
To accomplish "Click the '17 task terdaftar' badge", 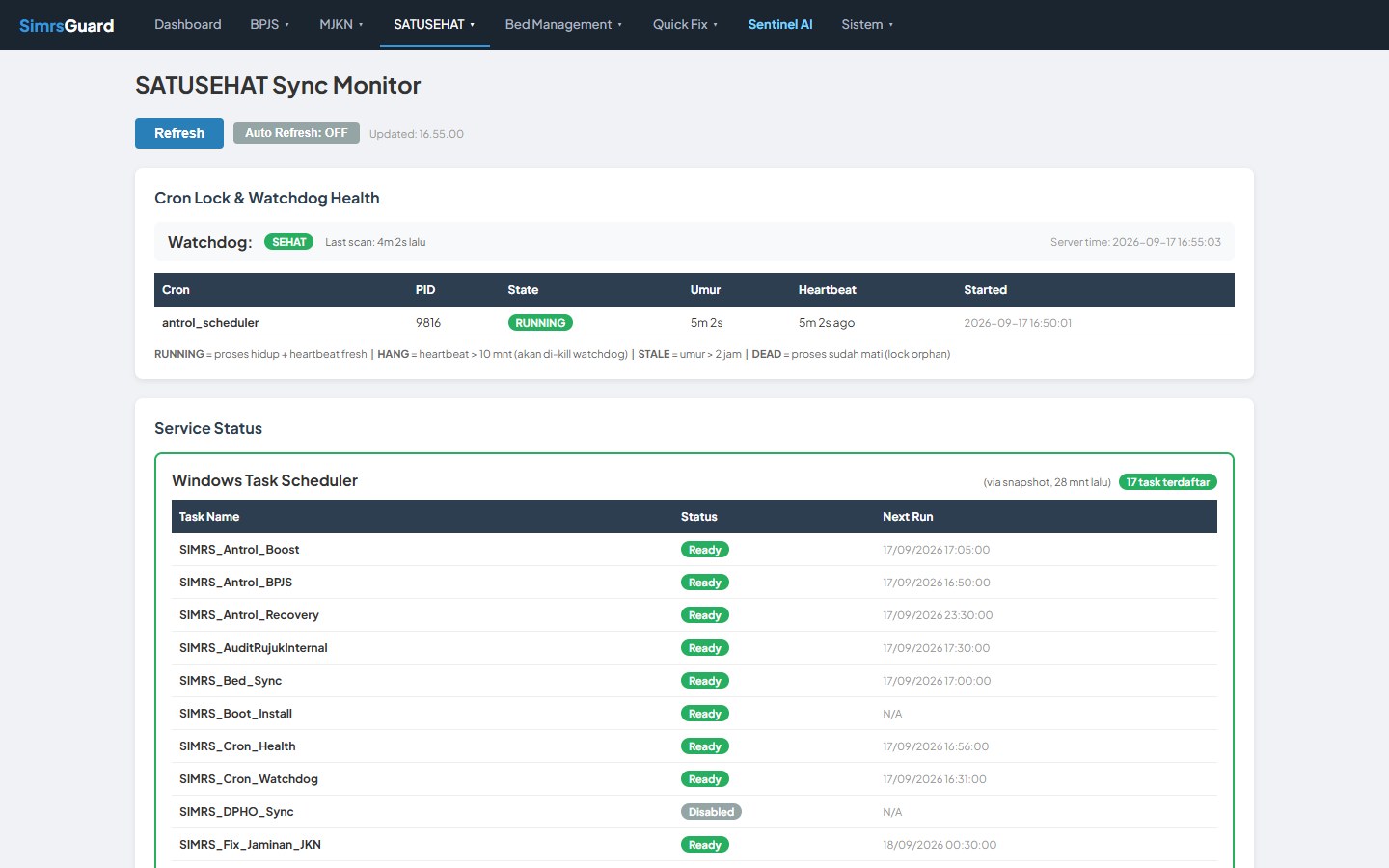I will (x=1167, y=482).
